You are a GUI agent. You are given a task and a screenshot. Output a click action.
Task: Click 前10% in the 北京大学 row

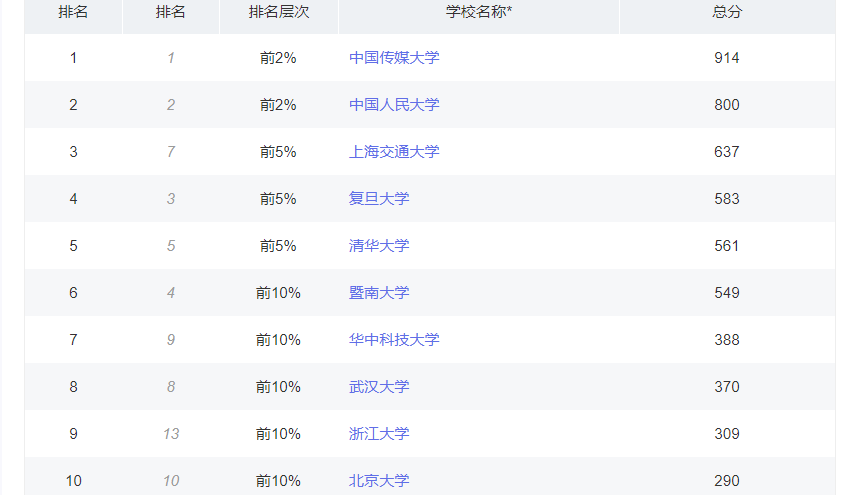(278, 481)
